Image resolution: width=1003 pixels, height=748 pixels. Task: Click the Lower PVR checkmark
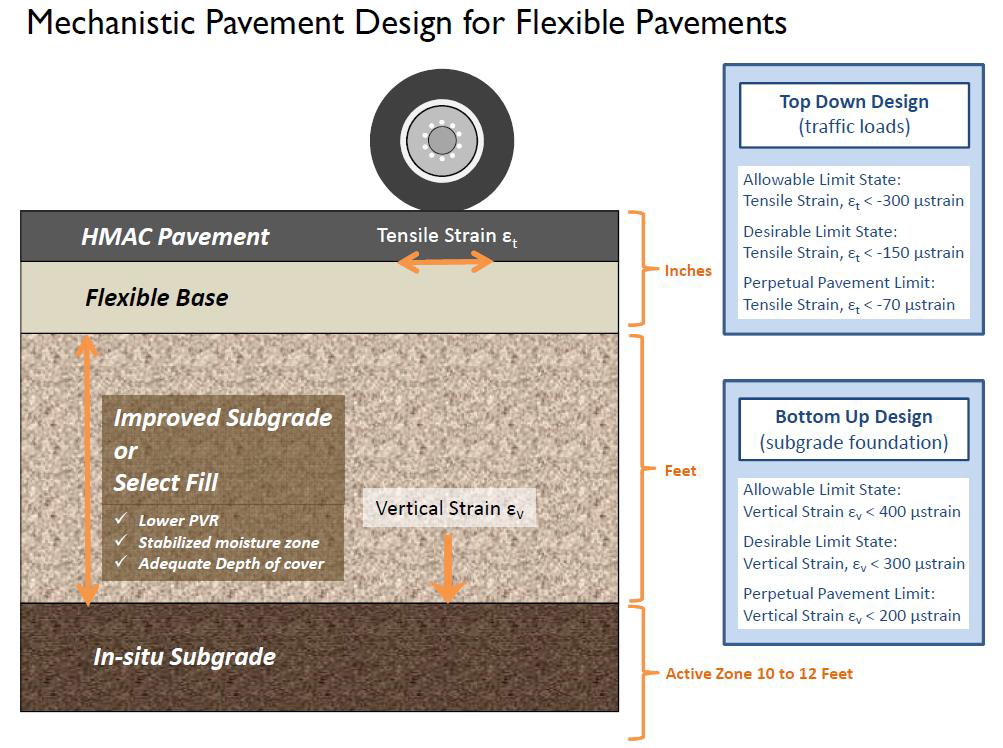122,521
